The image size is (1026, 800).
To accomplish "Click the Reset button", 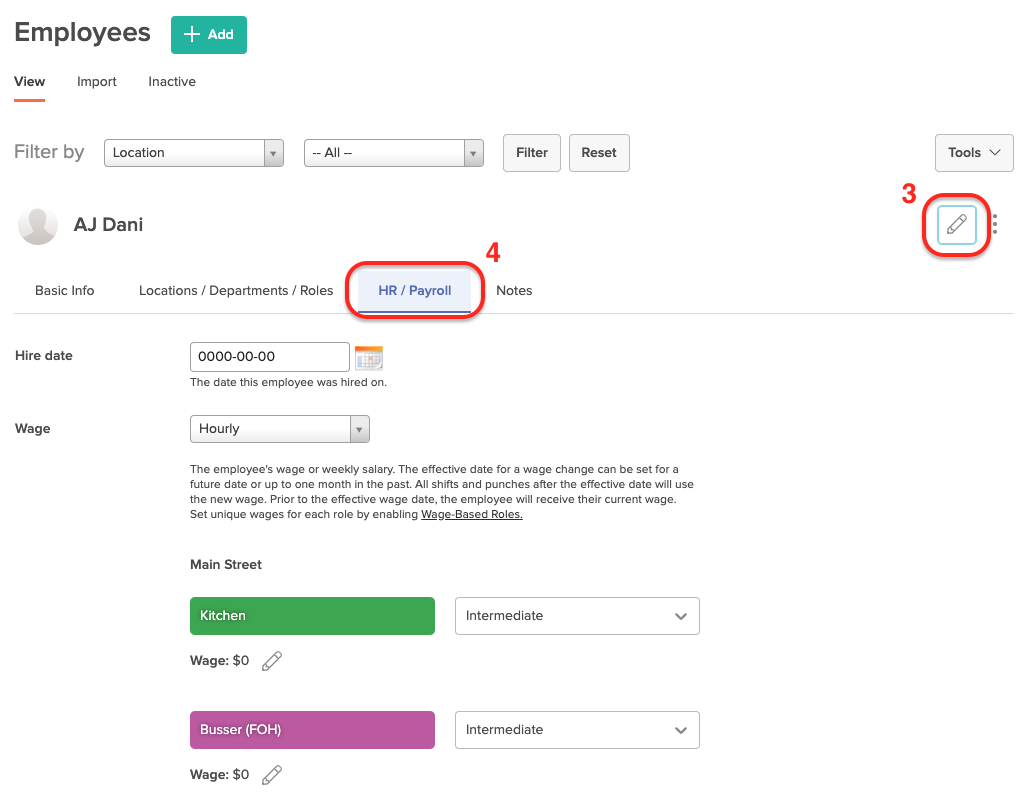I will tap(599, 153).
